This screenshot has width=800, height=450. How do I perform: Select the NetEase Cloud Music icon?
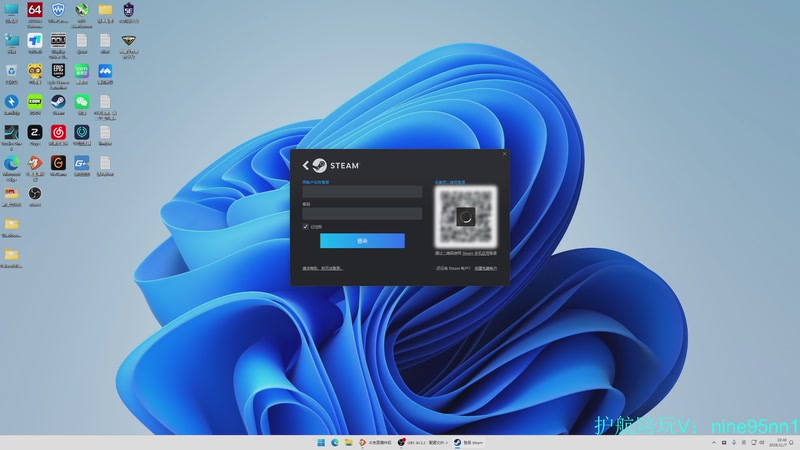[58, 133]
